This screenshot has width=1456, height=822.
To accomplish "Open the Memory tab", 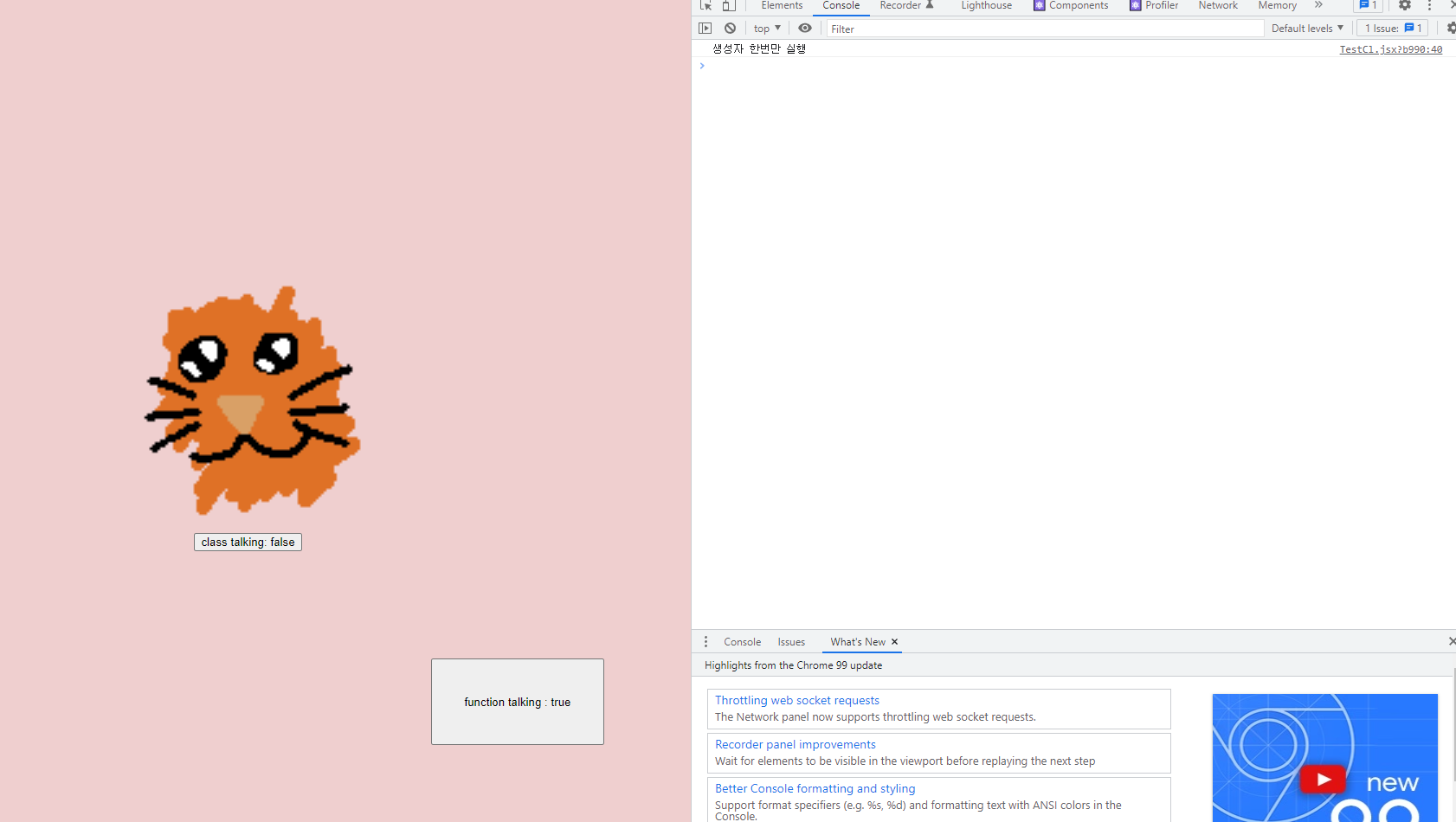I will point(1277,5).
